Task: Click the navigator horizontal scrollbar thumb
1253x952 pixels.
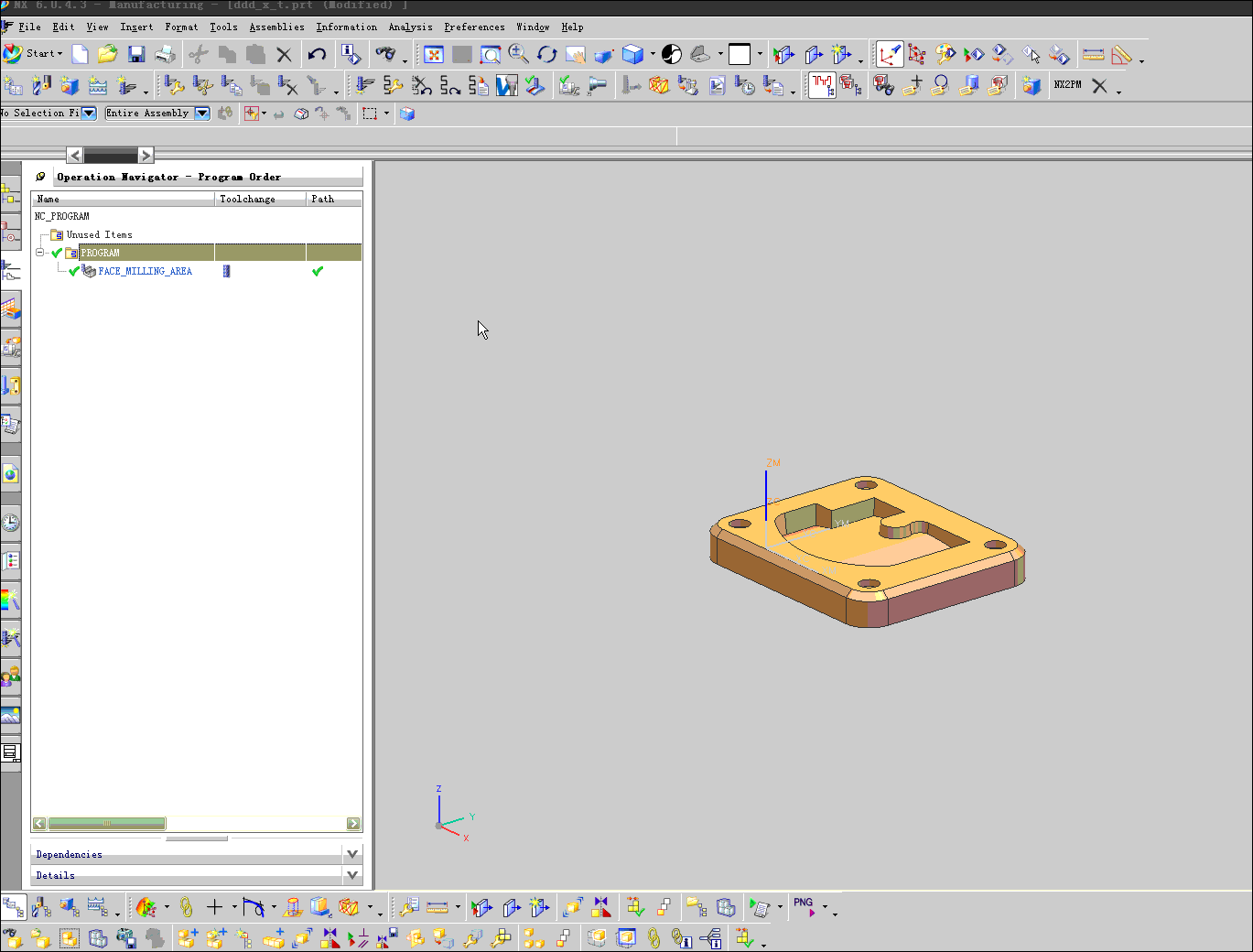Action: 107,824
